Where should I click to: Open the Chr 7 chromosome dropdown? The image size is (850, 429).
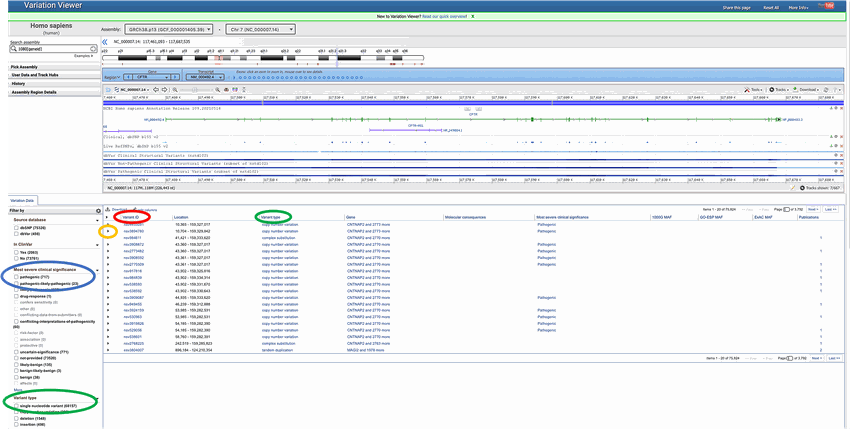pos(260,29)
